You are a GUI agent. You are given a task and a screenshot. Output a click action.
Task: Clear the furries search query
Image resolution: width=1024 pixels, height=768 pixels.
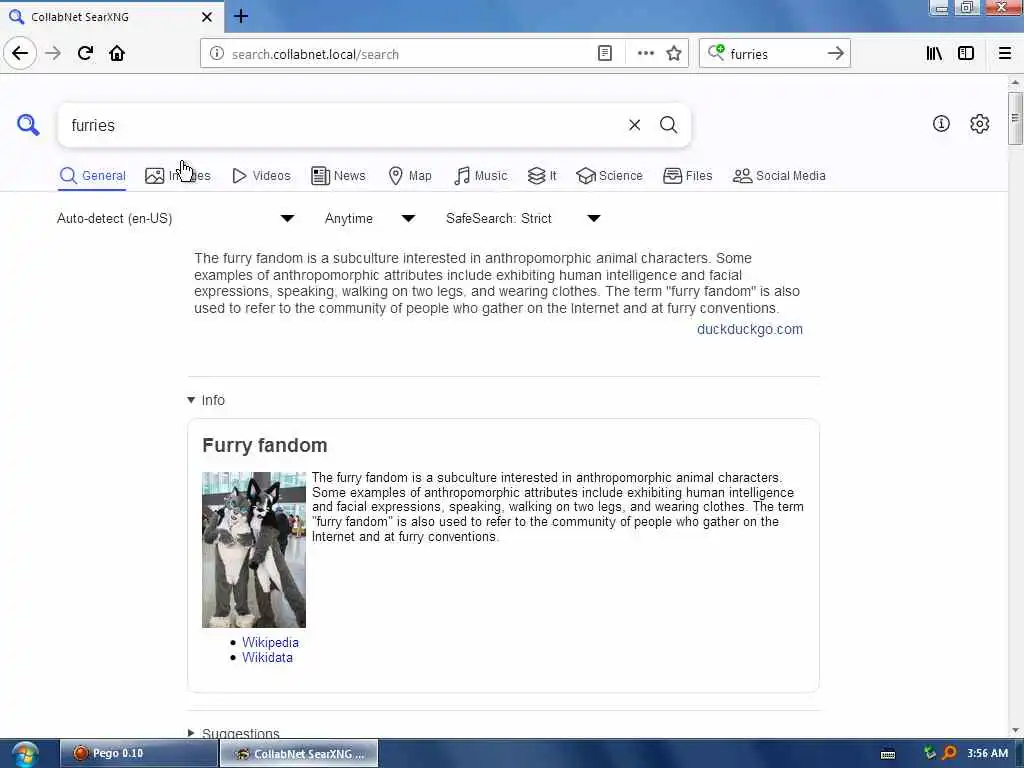point(634,125)
